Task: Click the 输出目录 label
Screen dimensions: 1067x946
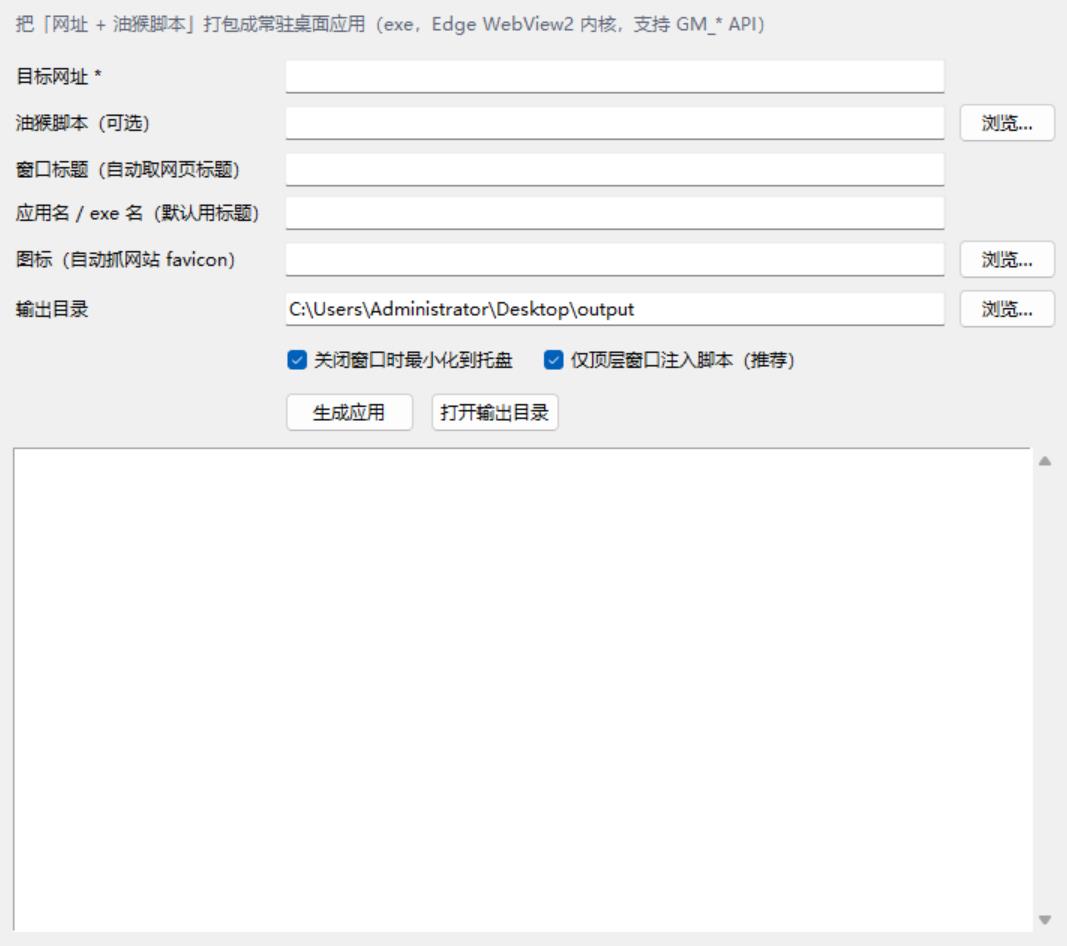Action: 52,309
